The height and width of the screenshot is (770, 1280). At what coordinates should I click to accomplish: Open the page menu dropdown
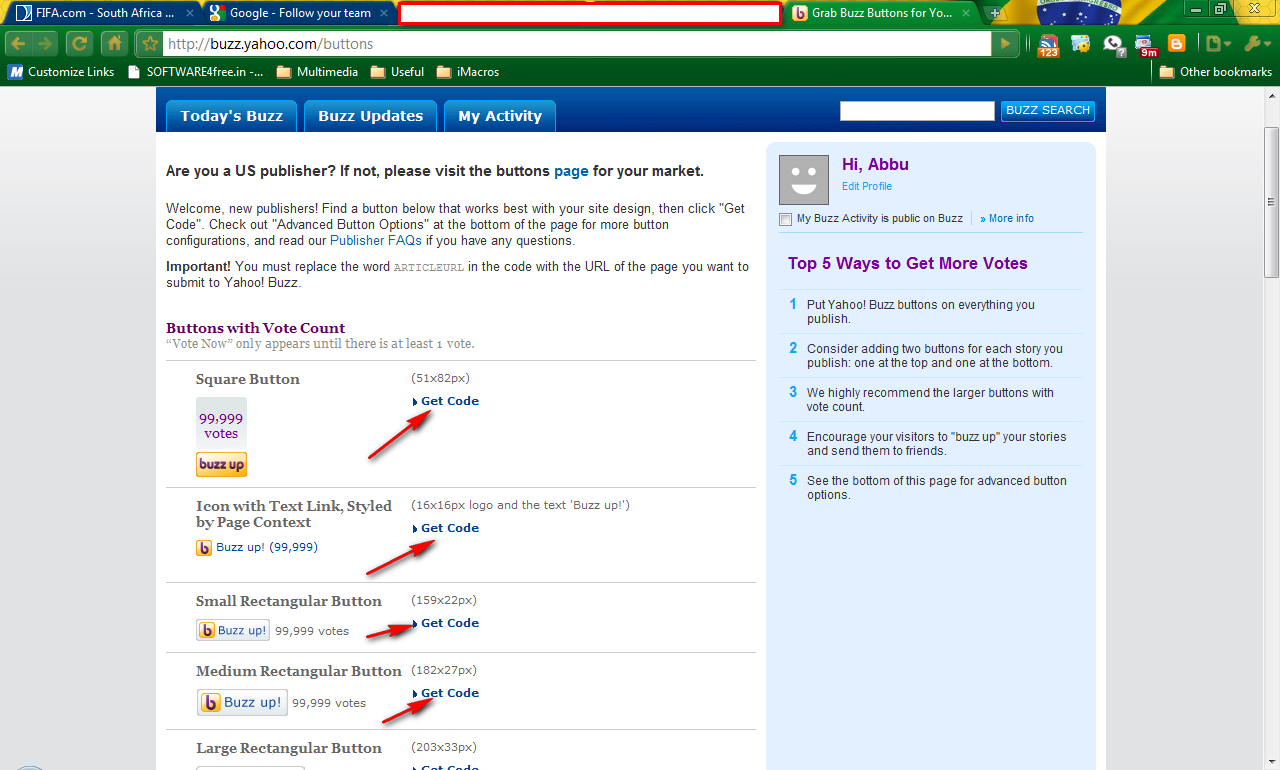click(x=1216, y=44)
